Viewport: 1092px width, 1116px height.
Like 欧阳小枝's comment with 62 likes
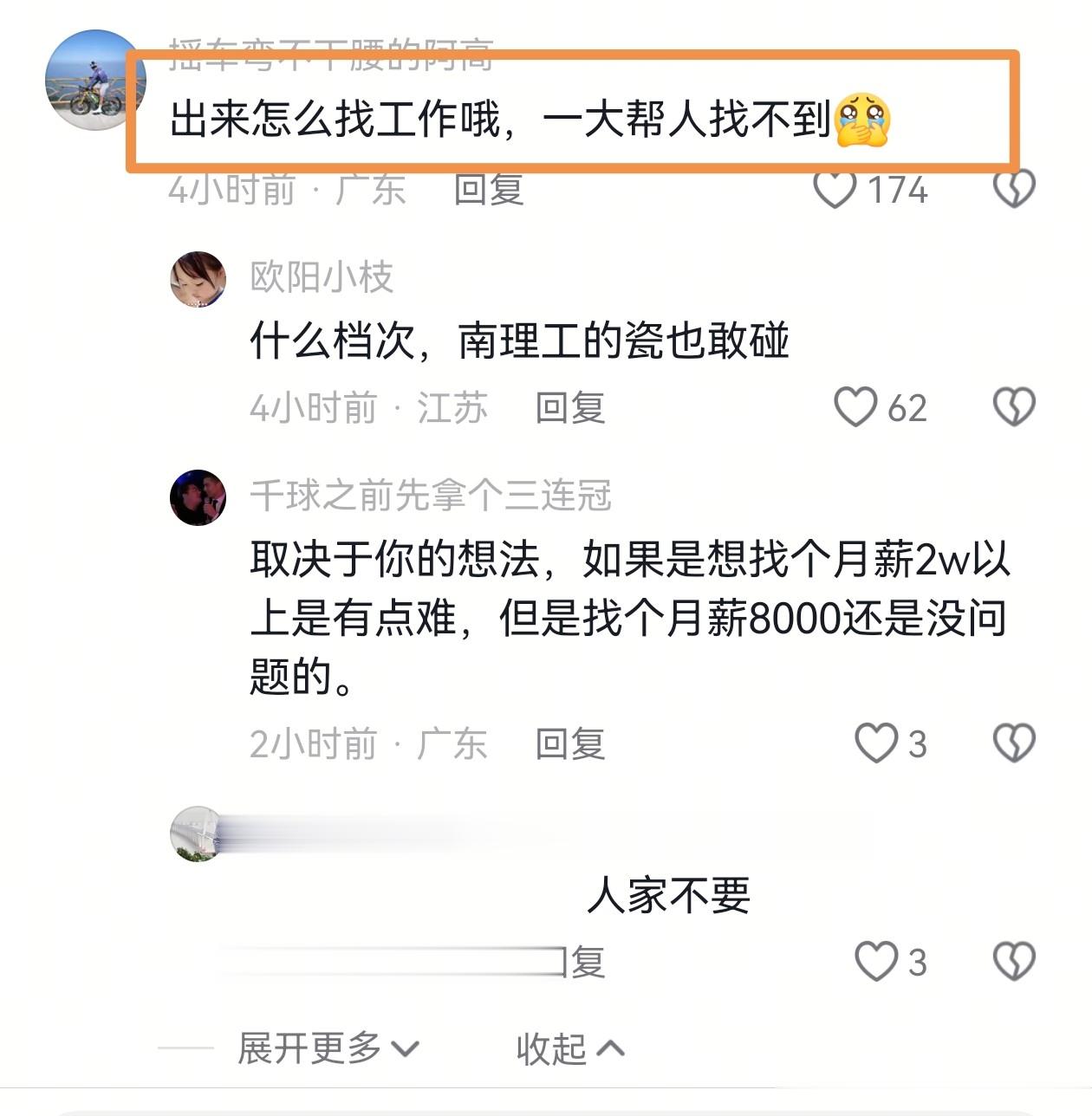tap(855, 407)
